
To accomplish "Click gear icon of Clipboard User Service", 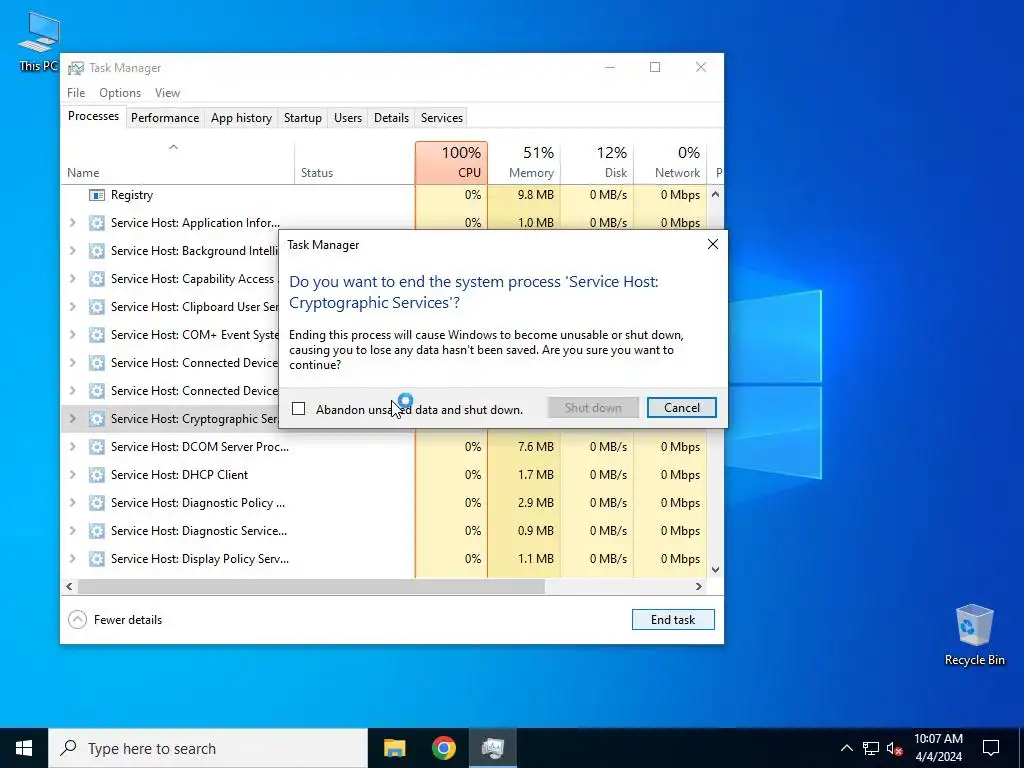I will [x=97, y=307].
